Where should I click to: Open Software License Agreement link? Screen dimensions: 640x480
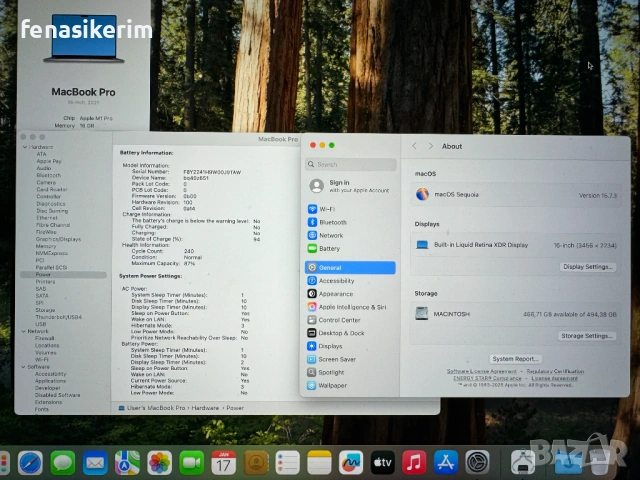482,371
